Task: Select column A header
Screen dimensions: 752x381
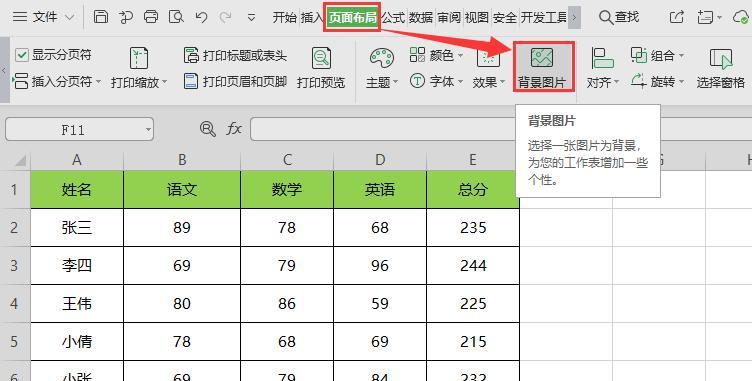Action: (77, 160)
